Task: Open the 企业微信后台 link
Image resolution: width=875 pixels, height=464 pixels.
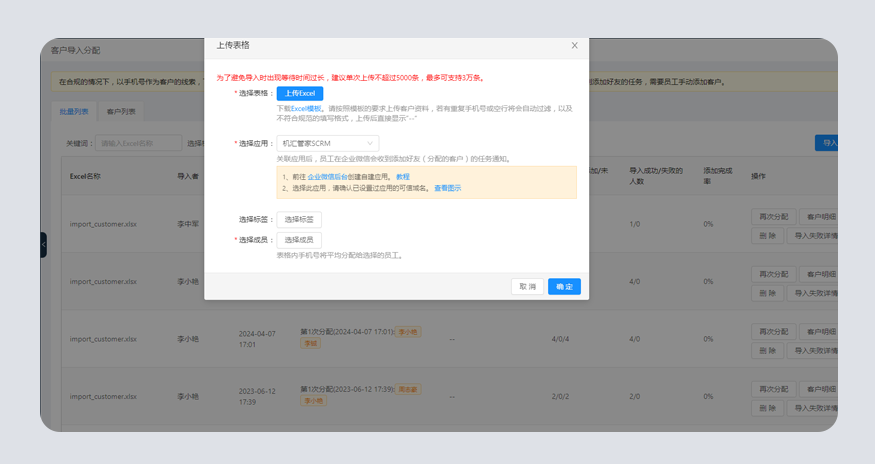Action: click(328, 177)
